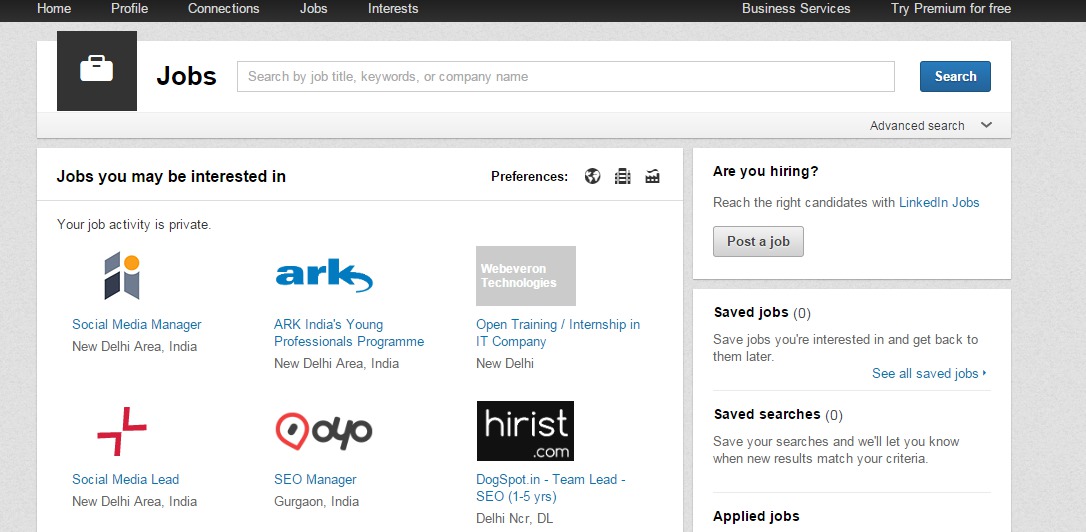Screen dimensions: 1086x532
Task: Go to Home in the top navigation
Action: 54,9
